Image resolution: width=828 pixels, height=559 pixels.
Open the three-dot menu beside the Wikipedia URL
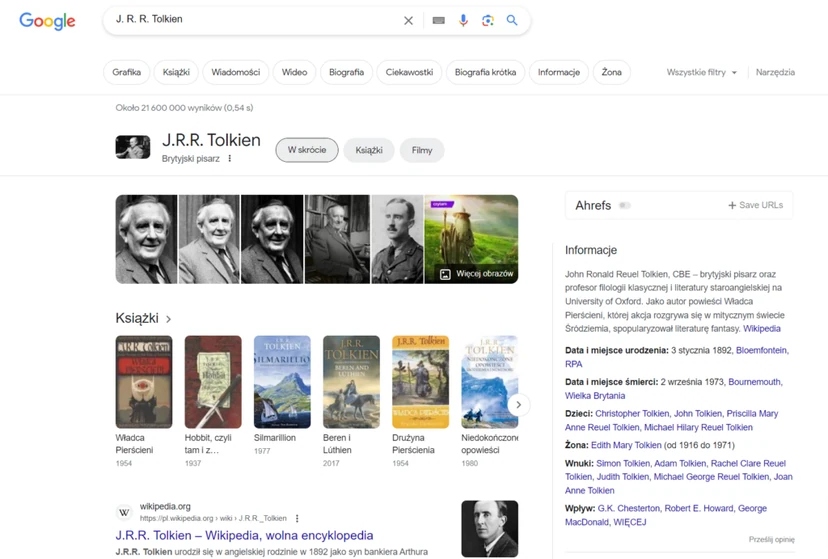pyautogui.click(x=297, y=518)
